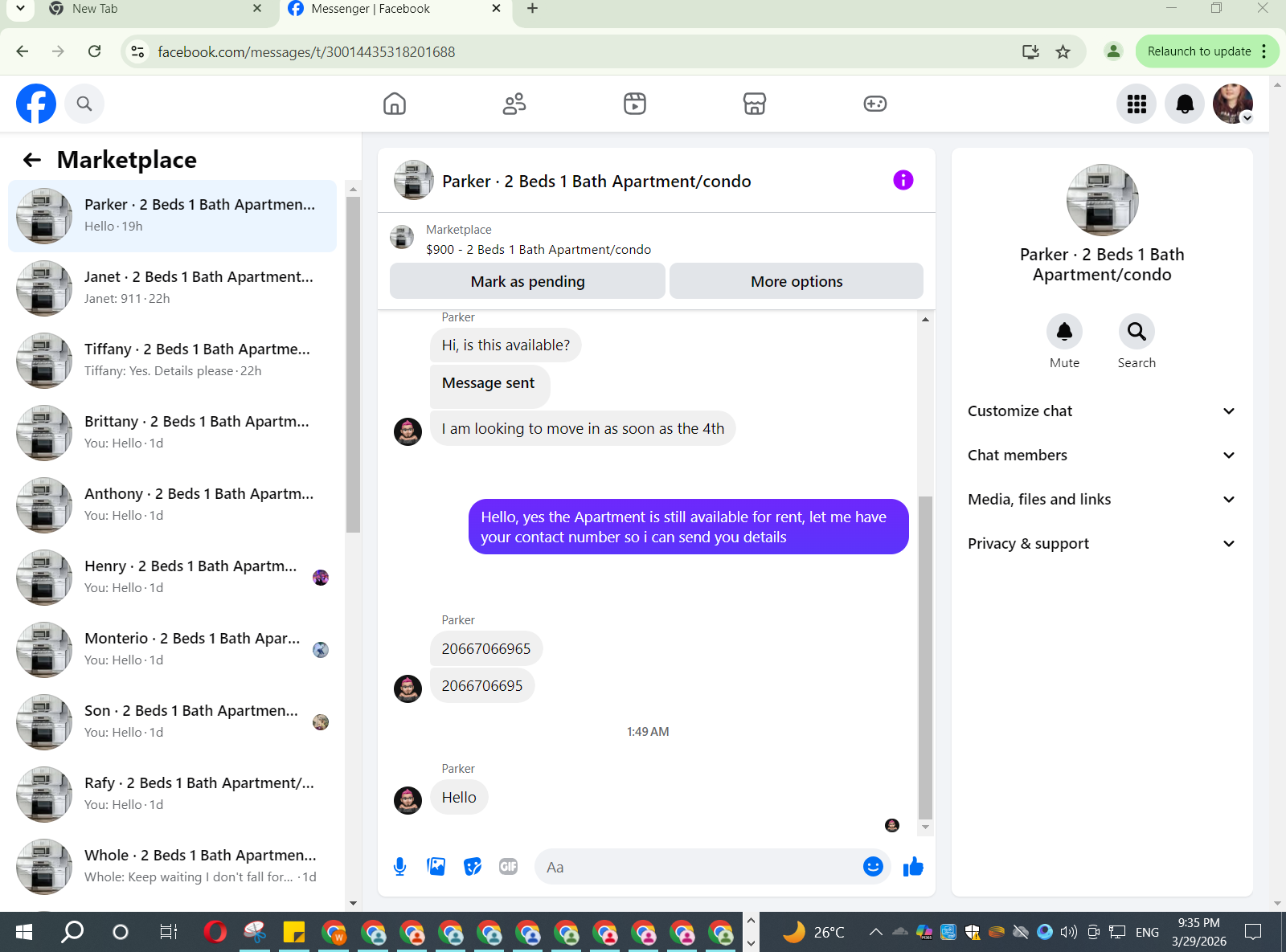Open a new browser tab with plus
The image size is (1286, 952).
point(532,9)
